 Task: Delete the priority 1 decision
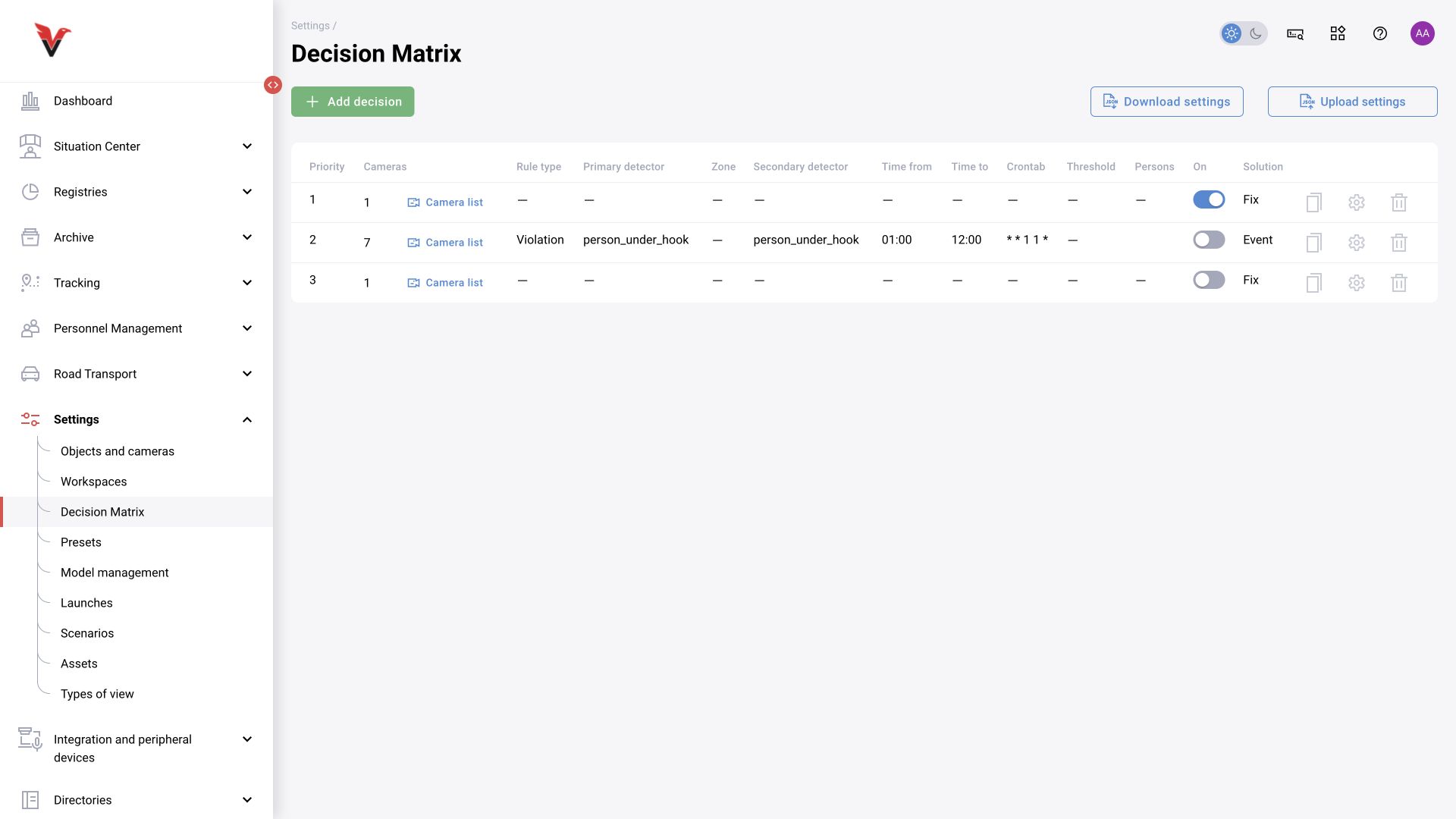[1399, 202]
